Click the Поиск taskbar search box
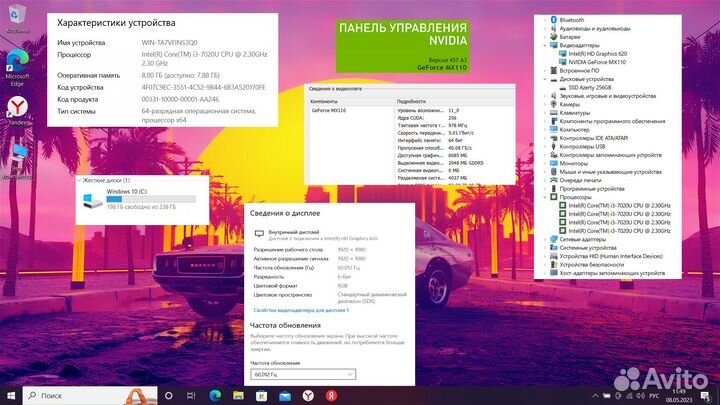The height and width of the screenshot is (405, 720). coord(90,395)
